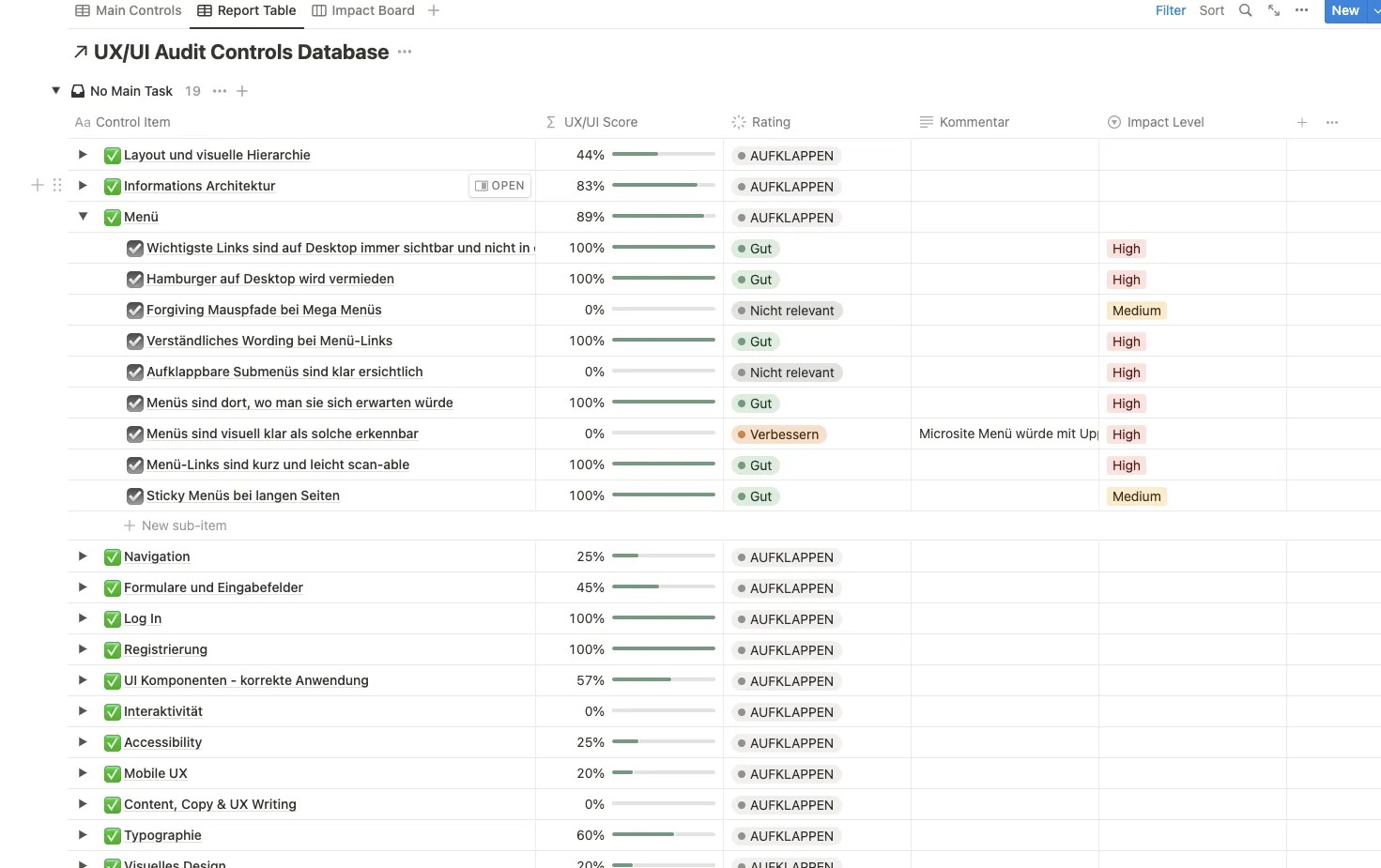Click the Filter button
The image size is (1381, 868).
(x=1170, y=10)
